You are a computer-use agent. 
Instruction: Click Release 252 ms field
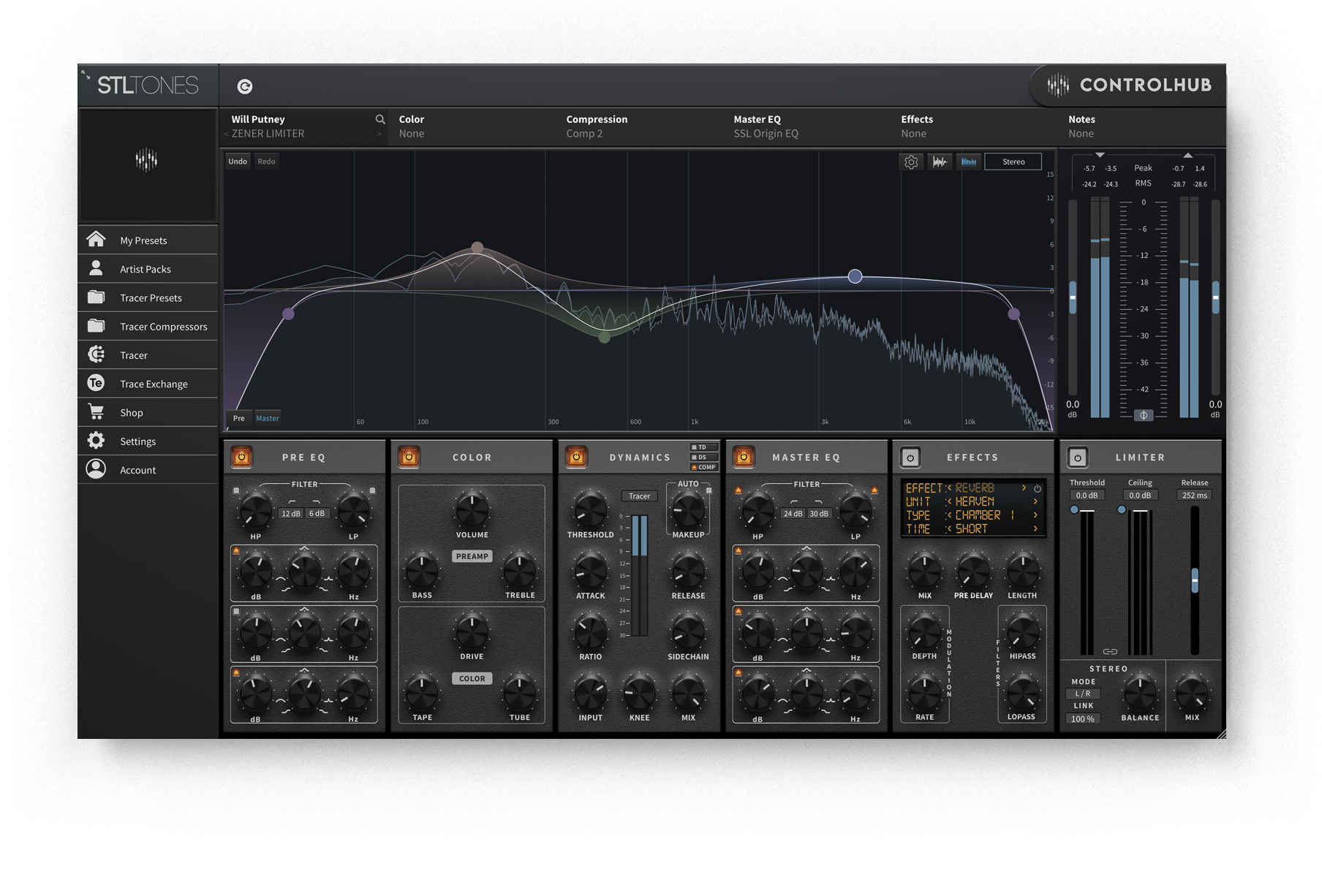(x=1194, y=495)
